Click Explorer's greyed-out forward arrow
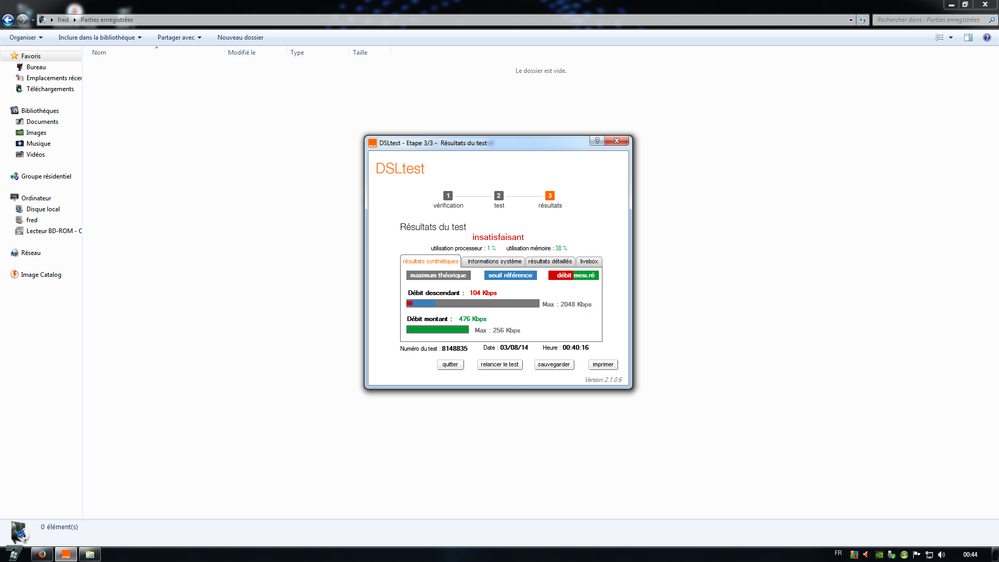The image size is (999, 562). coord(23,20)
